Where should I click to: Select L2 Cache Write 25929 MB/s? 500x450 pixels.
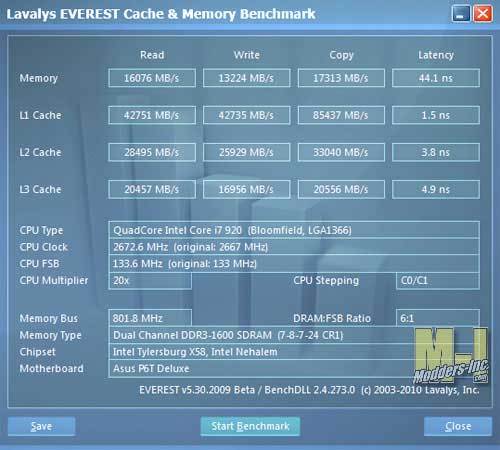[247, 152]
